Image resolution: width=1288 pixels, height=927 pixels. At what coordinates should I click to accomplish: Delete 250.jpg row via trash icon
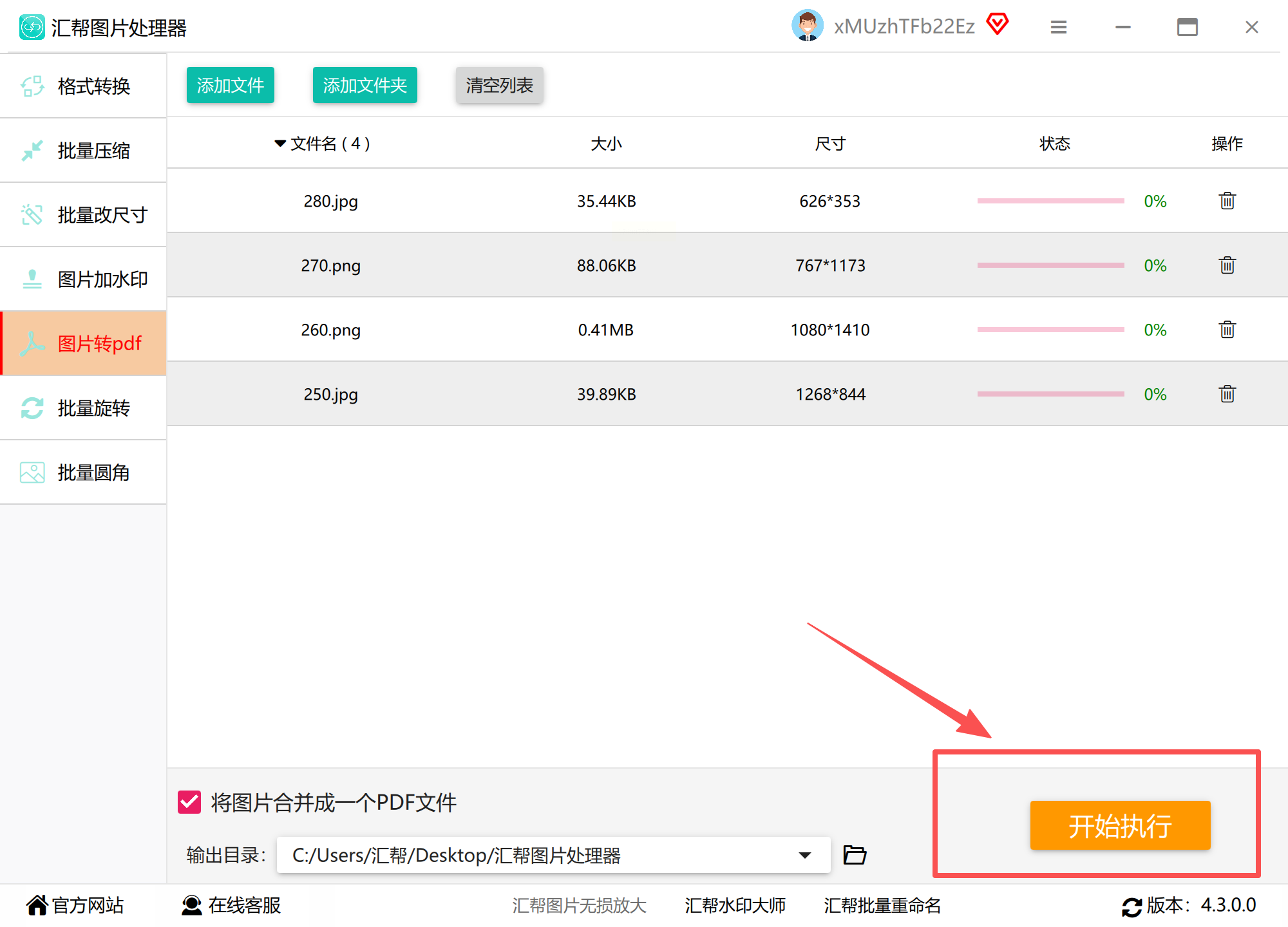click(x=1227, y=394)
